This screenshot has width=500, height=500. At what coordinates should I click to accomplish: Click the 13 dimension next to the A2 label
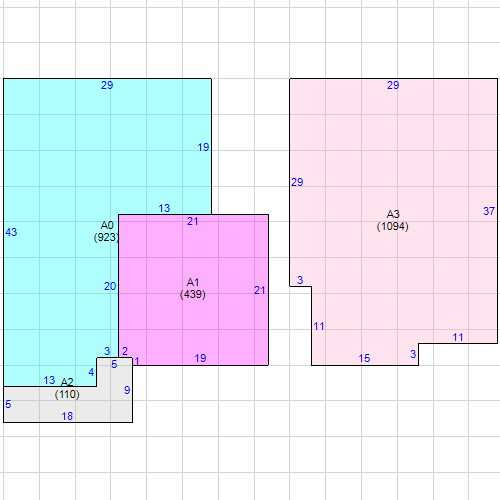(x=49, y=380)
